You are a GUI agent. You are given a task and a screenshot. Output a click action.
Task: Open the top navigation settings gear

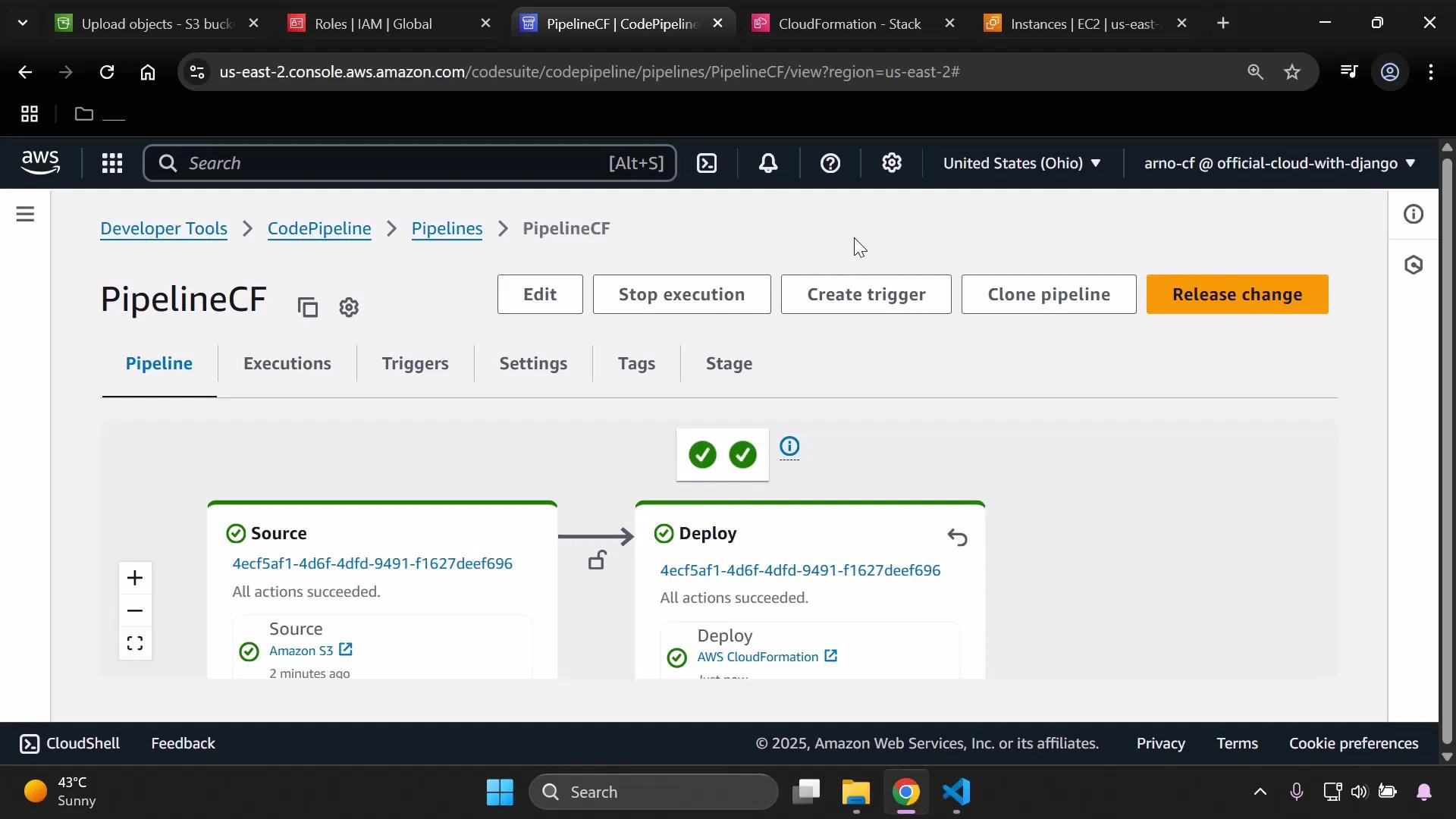pos(892,163)
